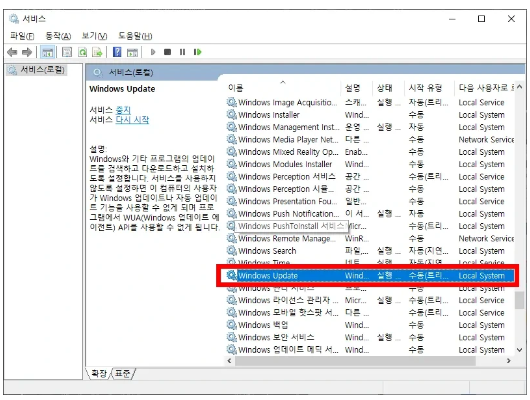Restart the service with the restart icon

coord(197,52)
